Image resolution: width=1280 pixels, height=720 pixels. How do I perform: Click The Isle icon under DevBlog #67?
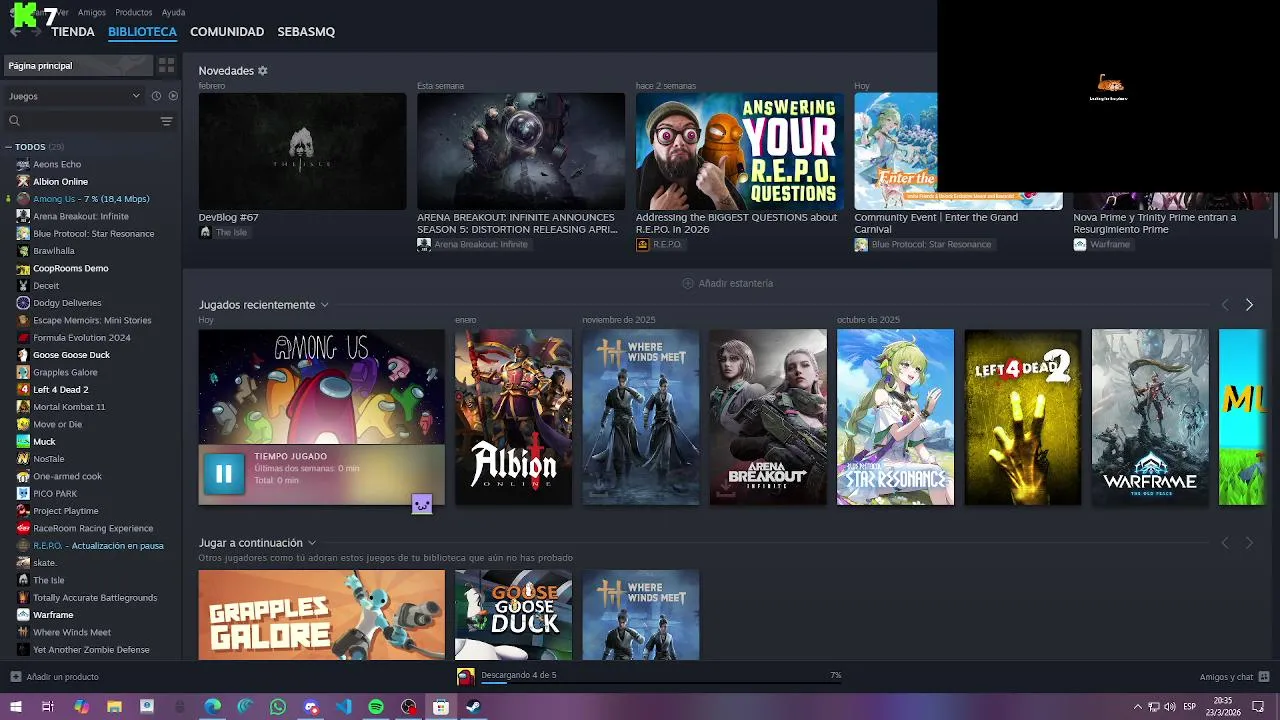(x=205, y=232)
